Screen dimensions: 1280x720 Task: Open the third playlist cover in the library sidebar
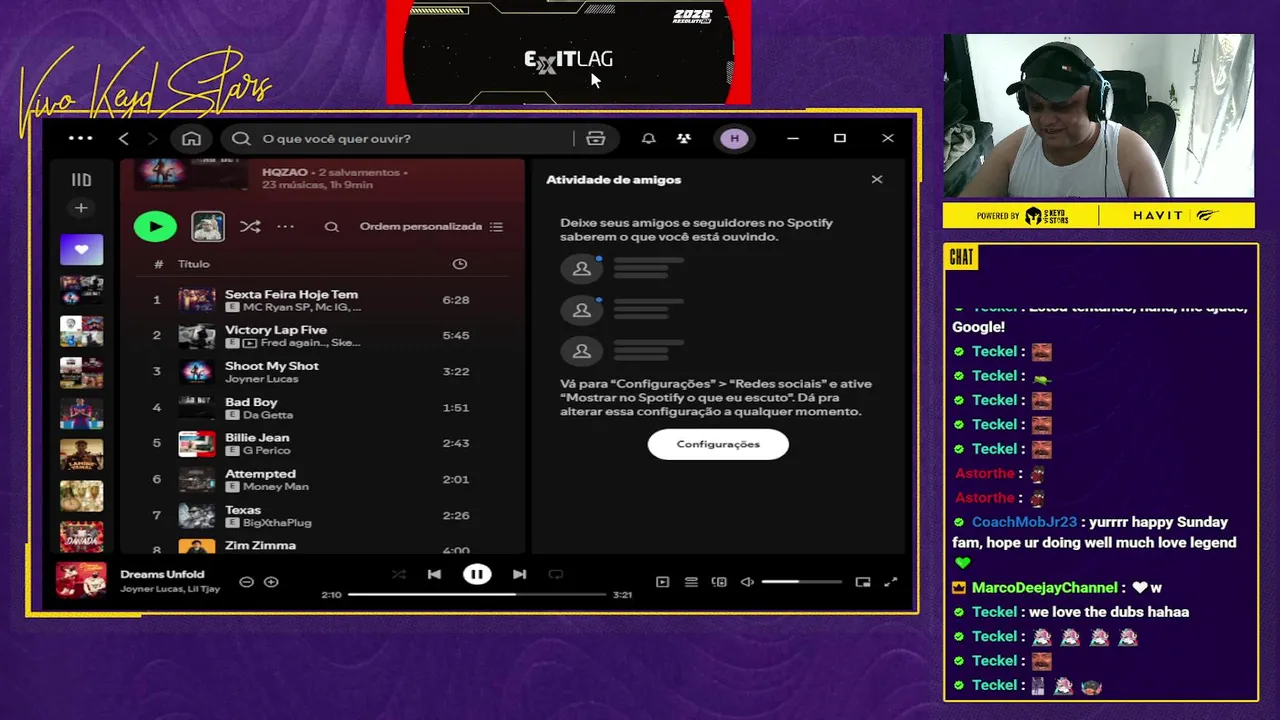click(81, 331)
